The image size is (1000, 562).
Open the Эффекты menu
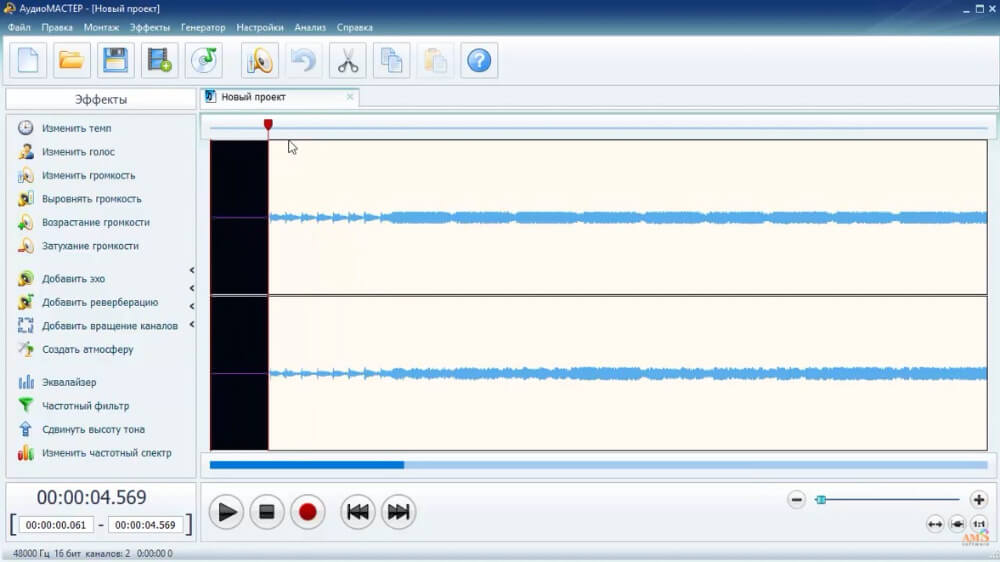(150, 27)
